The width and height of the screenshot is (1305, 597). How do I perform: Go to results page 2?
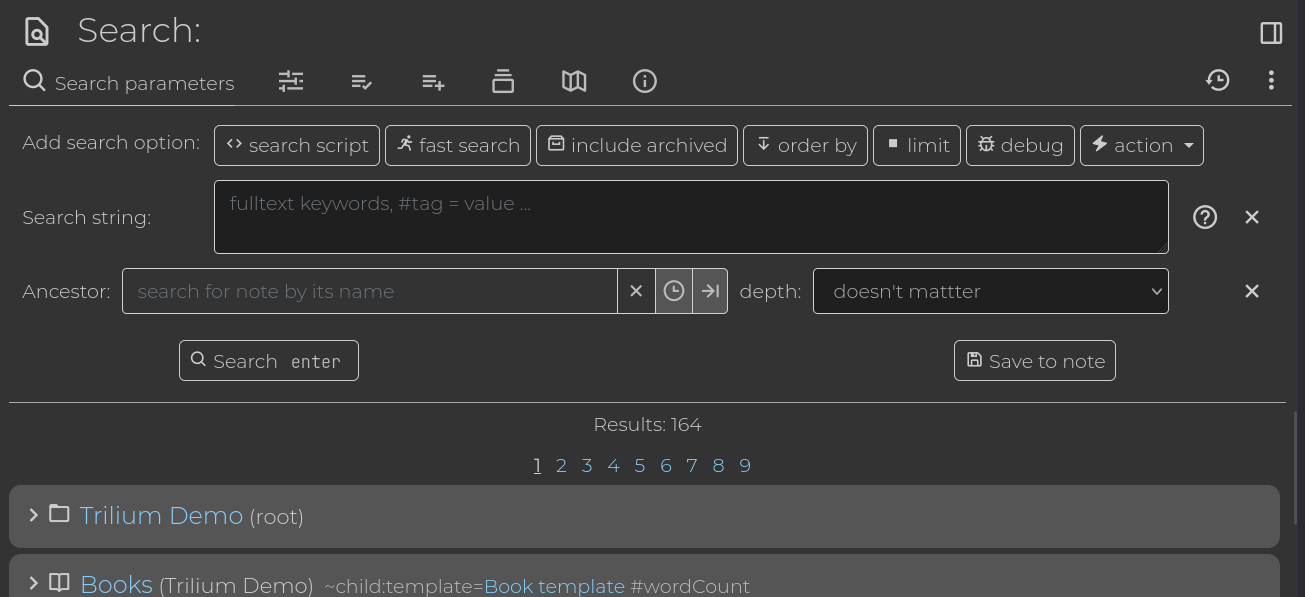coord(561,465)
